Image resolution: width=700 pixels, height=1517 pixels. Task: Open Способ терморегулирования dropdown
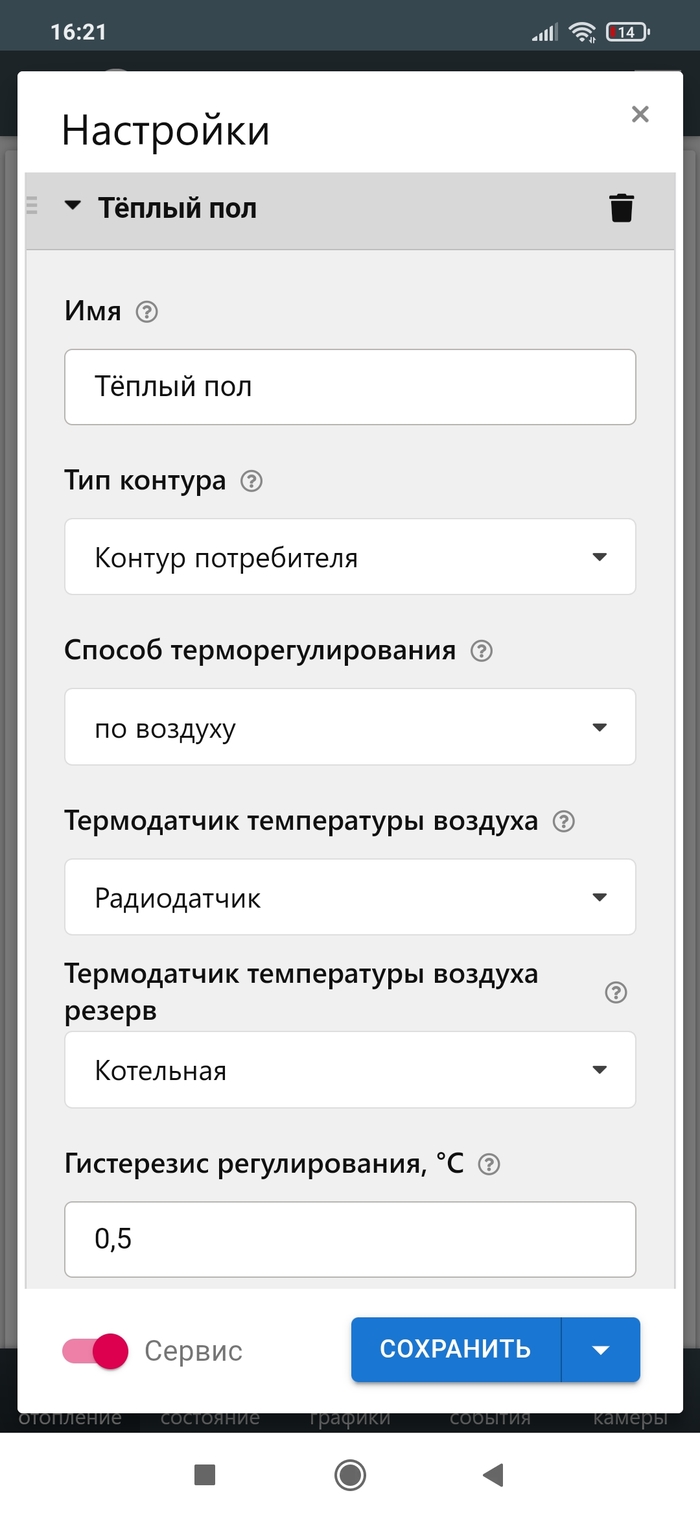pyautogui.click(x=350, y=727)
